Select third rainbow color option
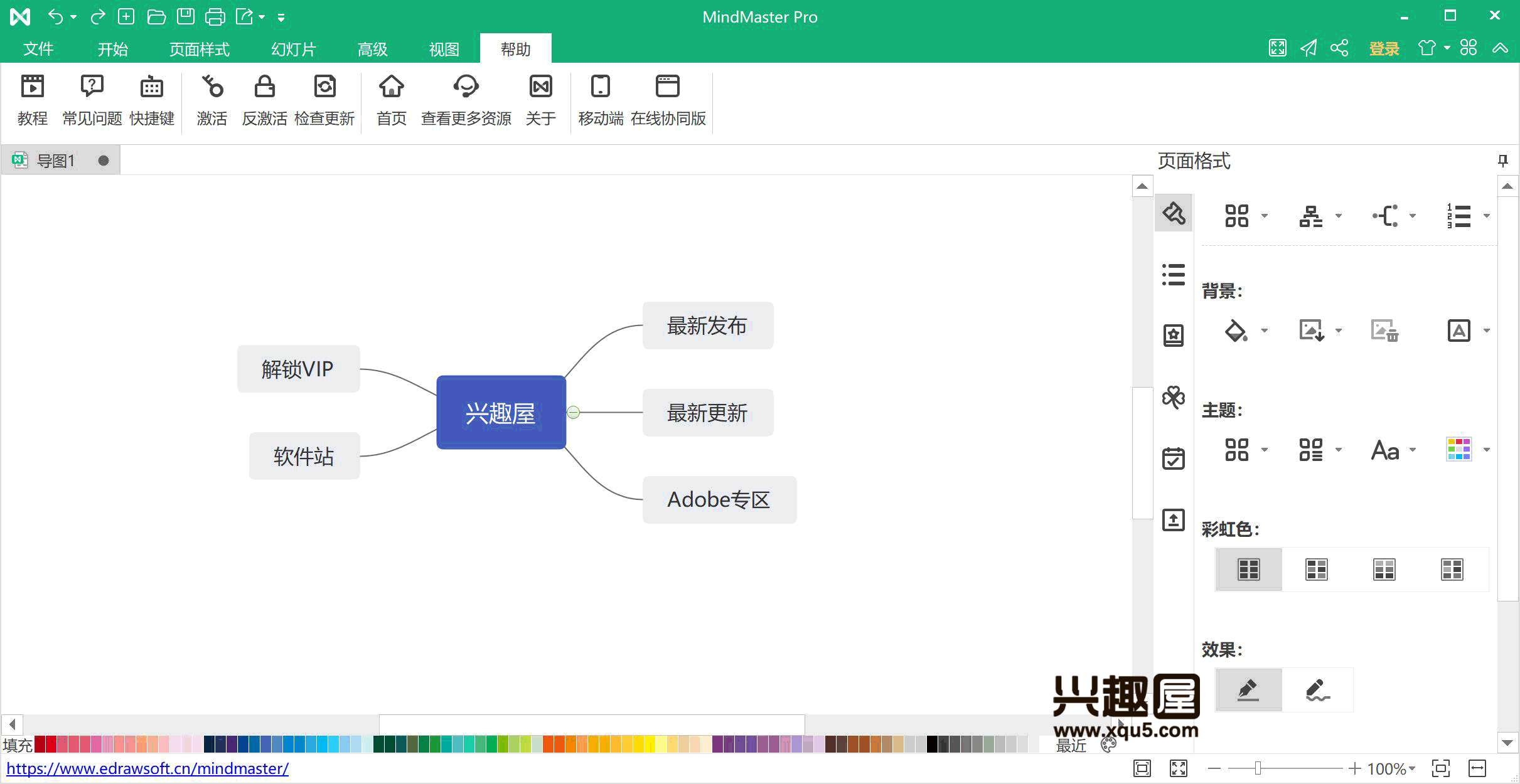 tap(1384, 569)
